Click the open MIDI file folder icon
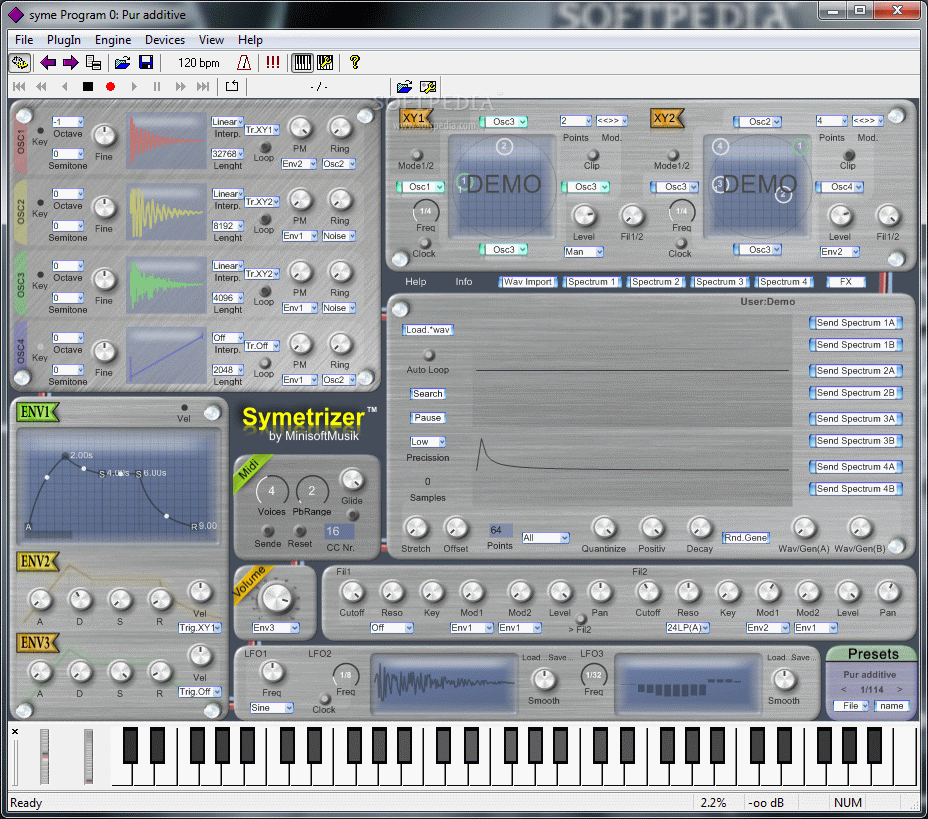 click(x=405, y=87)
